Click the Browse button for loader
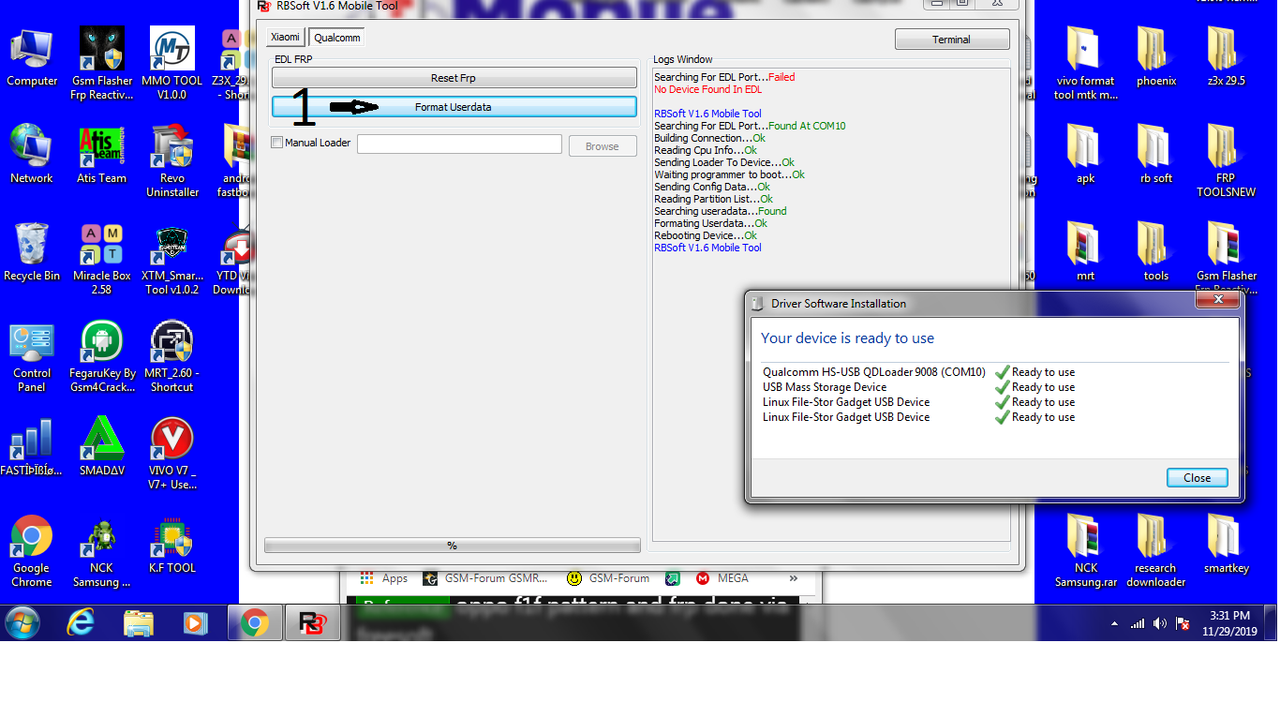This screenshot has width=1280, height=720. click(602, 146)
